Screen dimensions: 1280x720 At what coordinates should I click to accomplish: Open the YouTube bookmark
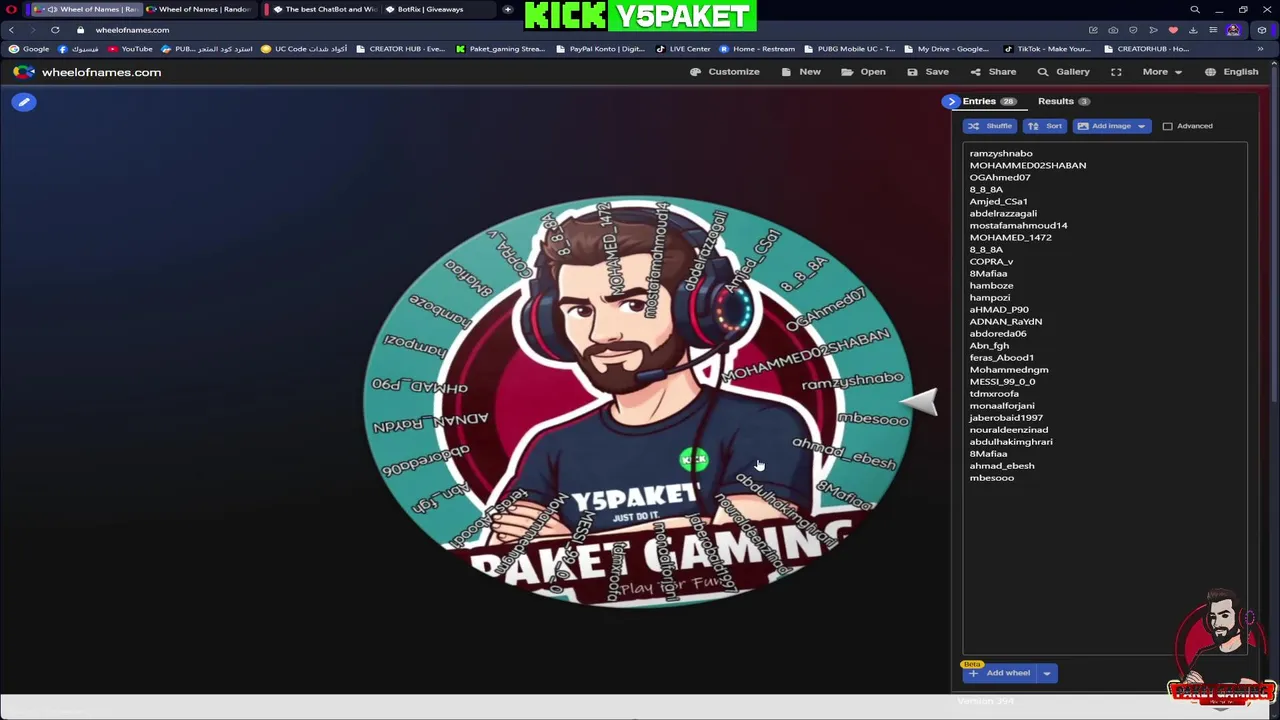tap(130, 49)
